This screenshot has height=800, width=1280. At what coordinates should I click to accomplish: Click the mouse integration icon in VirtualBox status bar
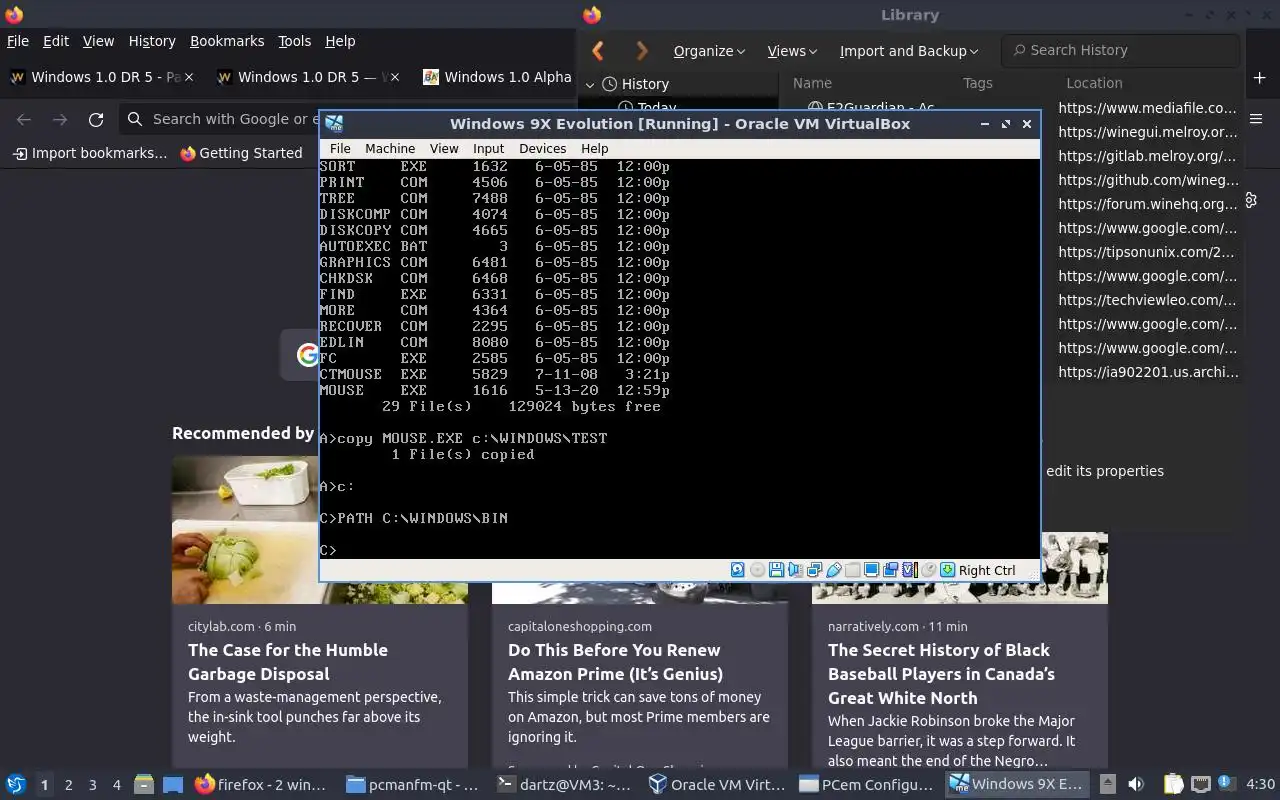pos(928,570)
